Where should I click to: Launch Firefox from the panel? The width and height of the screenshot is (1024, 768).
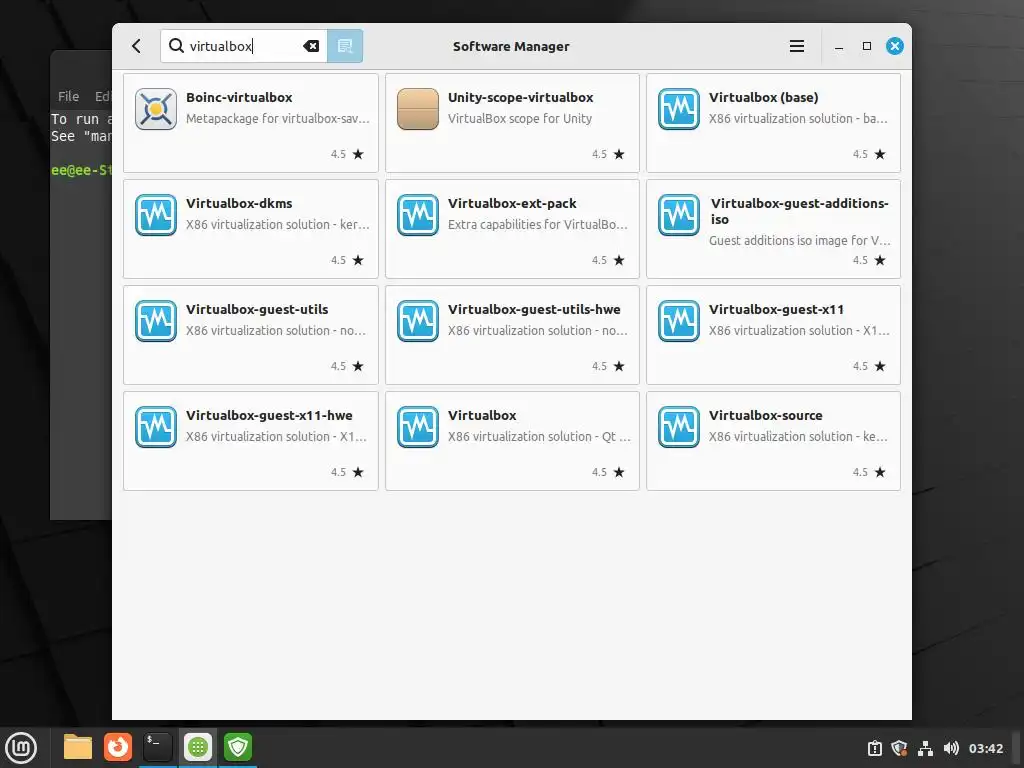coord(118,747)
